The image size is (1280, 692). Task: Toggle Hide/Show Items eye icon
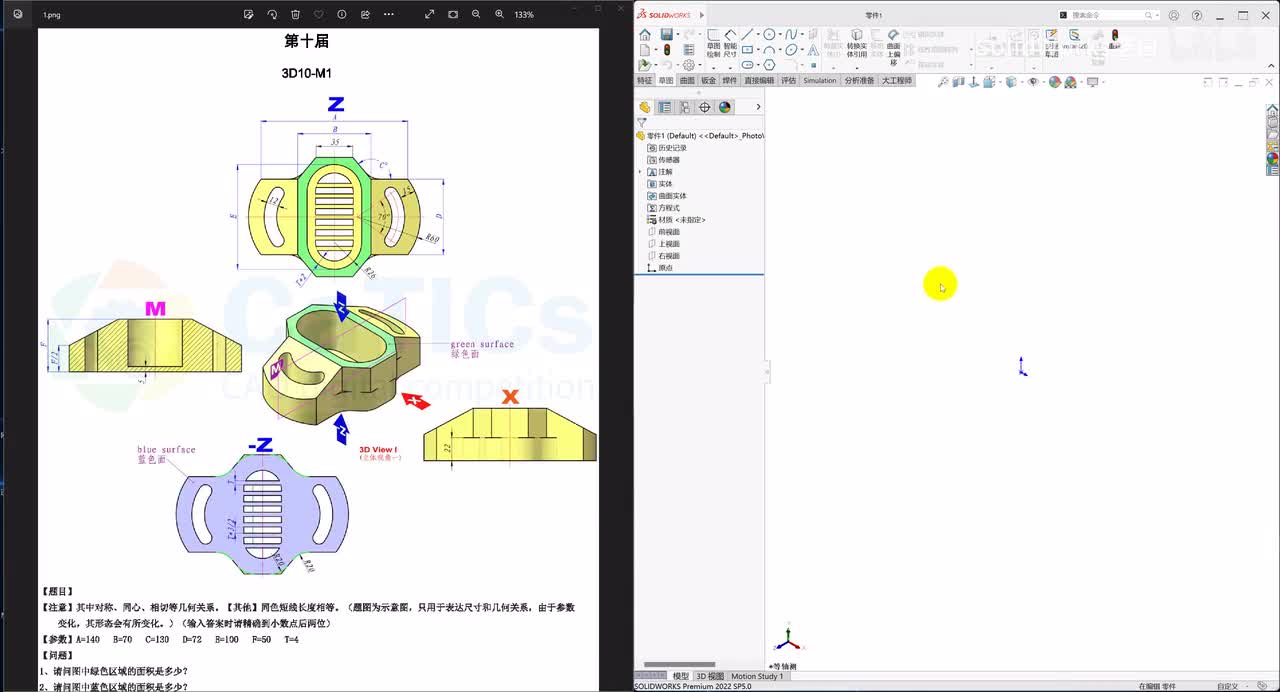pyautogui.click(x=1033, y=82)
